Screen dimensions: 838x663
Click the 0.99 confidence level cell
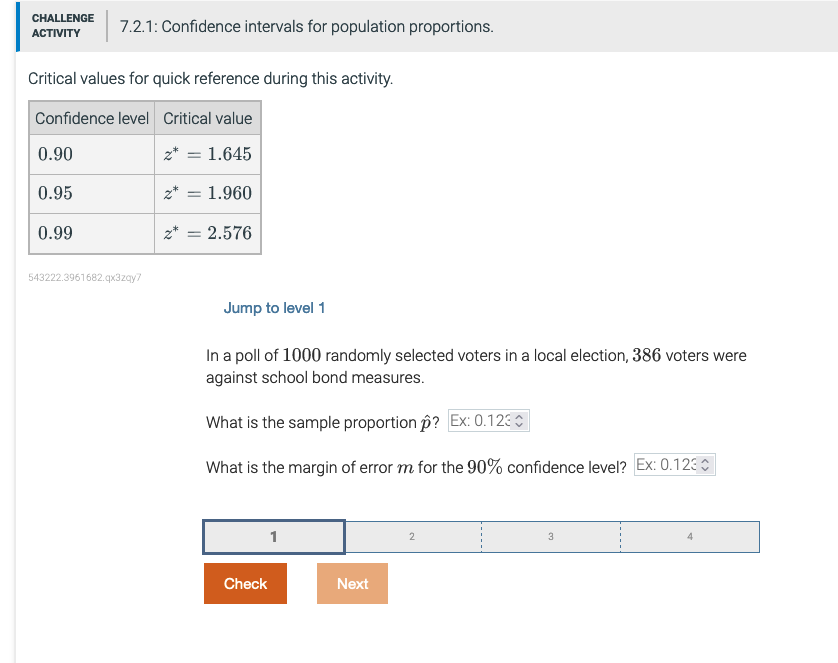click(x=92, y=233)
